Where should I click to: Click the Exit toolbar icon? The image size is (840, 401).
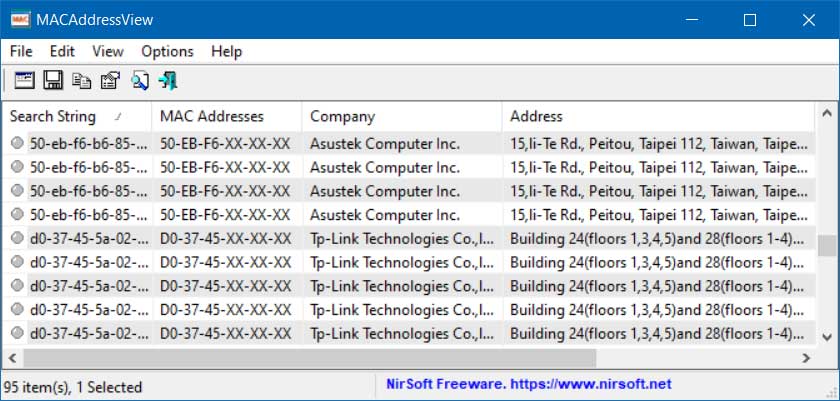168,81
